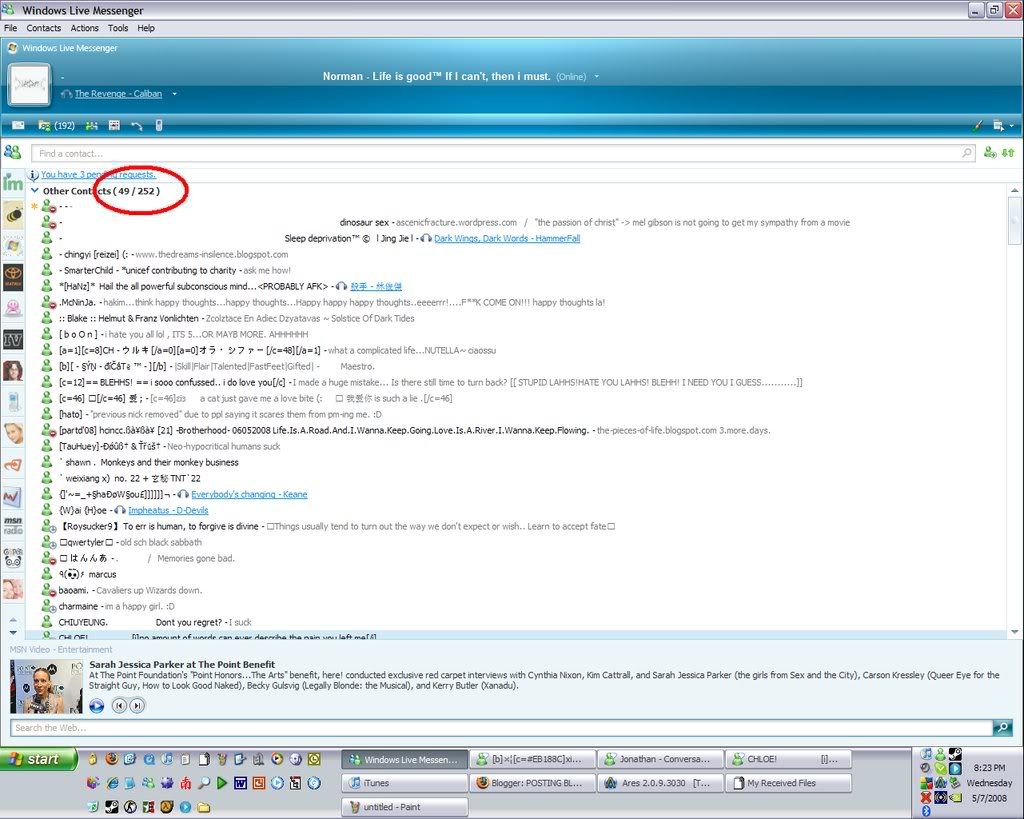
Task: Click 'You have 3 pending requests.' link
Action: tap(98, 174)
